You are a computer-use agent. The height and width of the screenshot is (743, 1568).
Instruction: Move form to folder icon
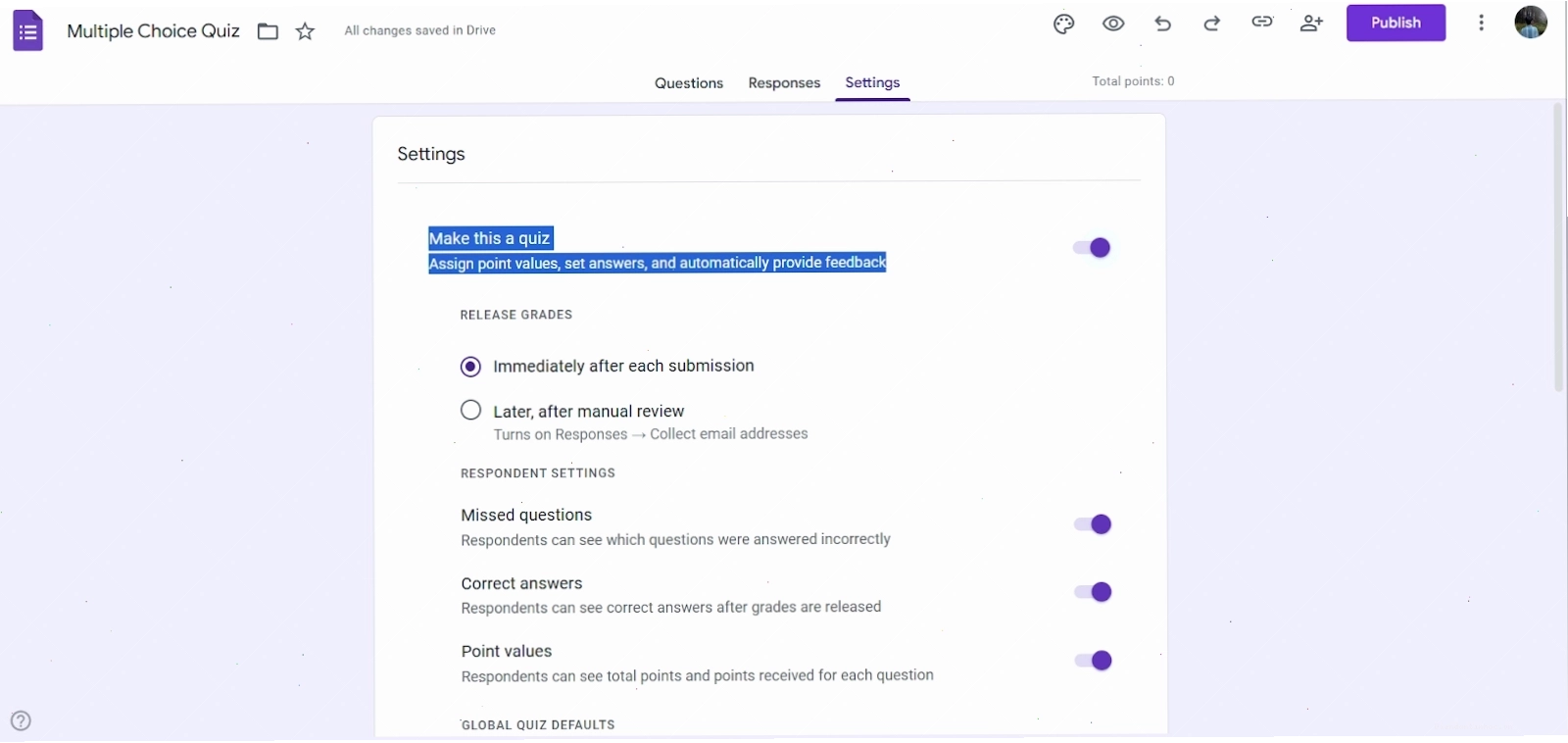pyautogui.click(x=268, y=31)
